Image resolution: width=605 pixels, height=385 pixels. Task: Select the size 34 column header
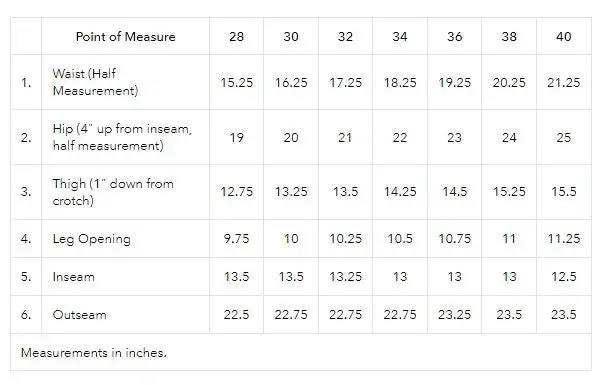[x=400, y=37]
